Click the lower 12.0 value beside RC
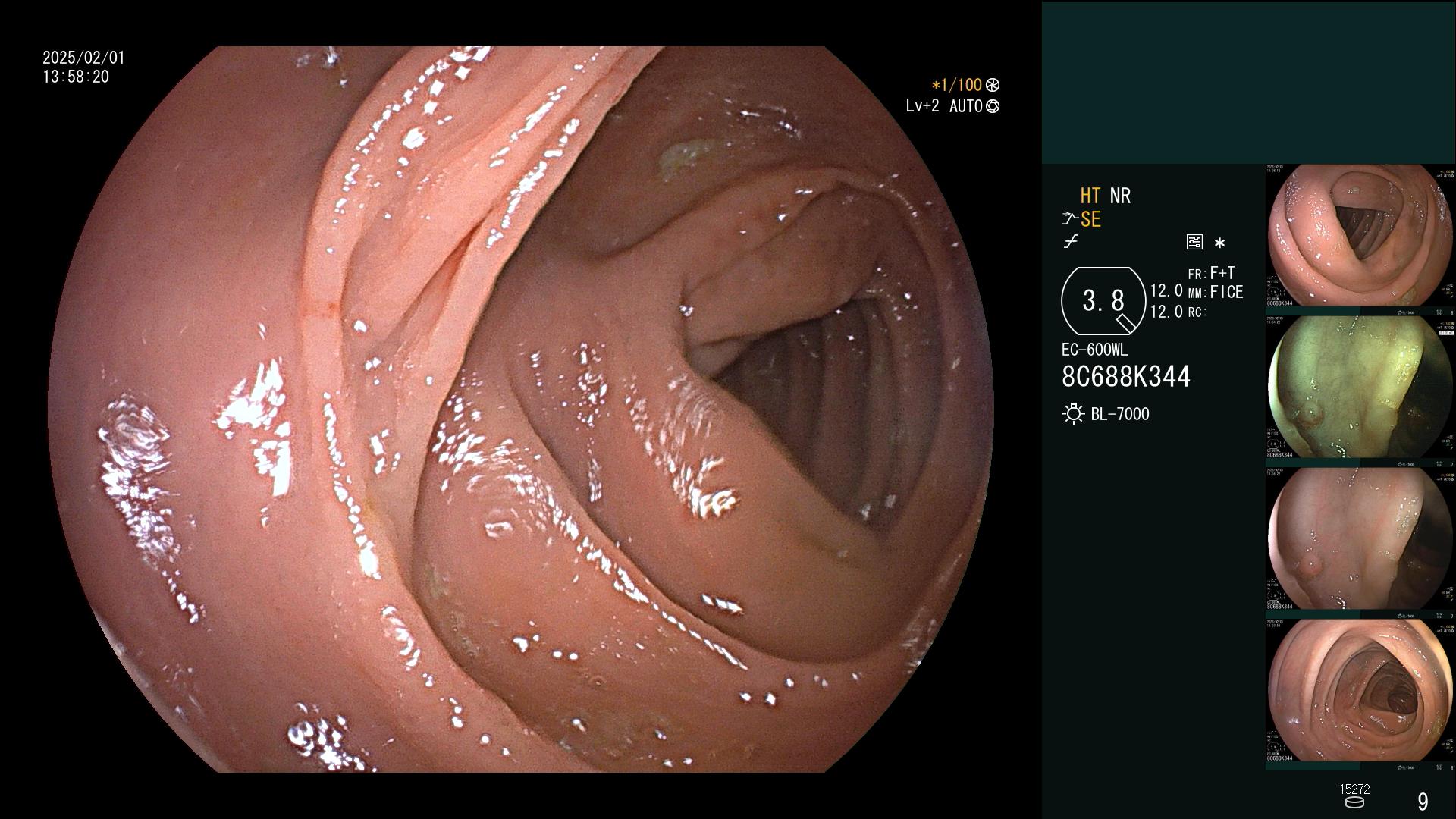 point(1166,311)
